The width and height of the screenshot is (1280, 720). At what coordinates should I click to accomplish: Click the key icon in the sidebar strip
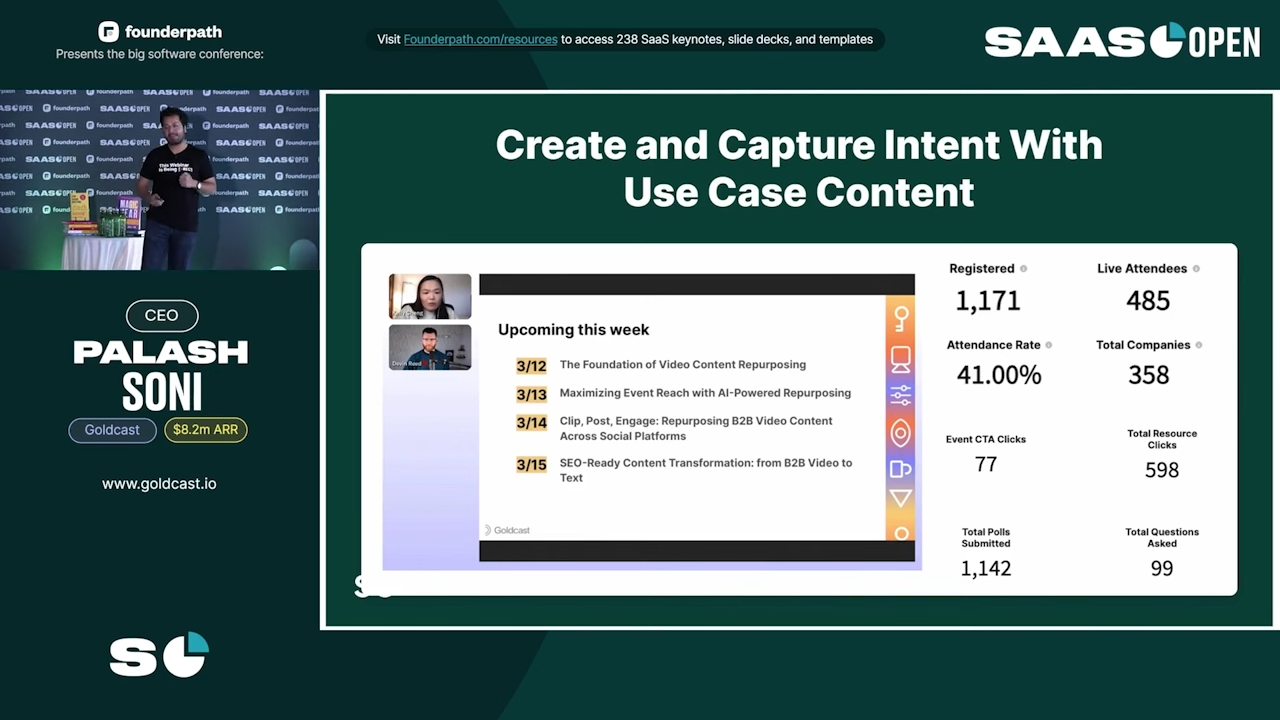[901, 319]
